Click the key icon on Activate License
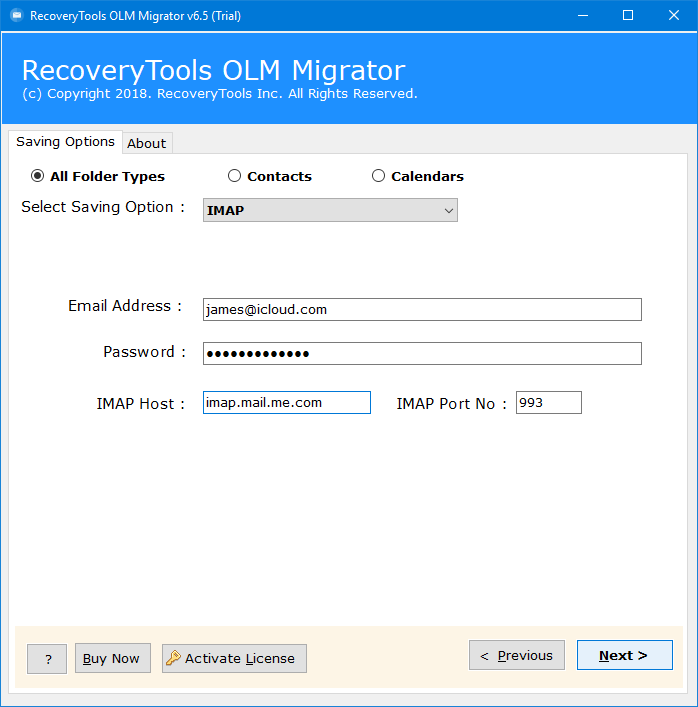The height and width of the screenshot is (707, 698). 173,658
